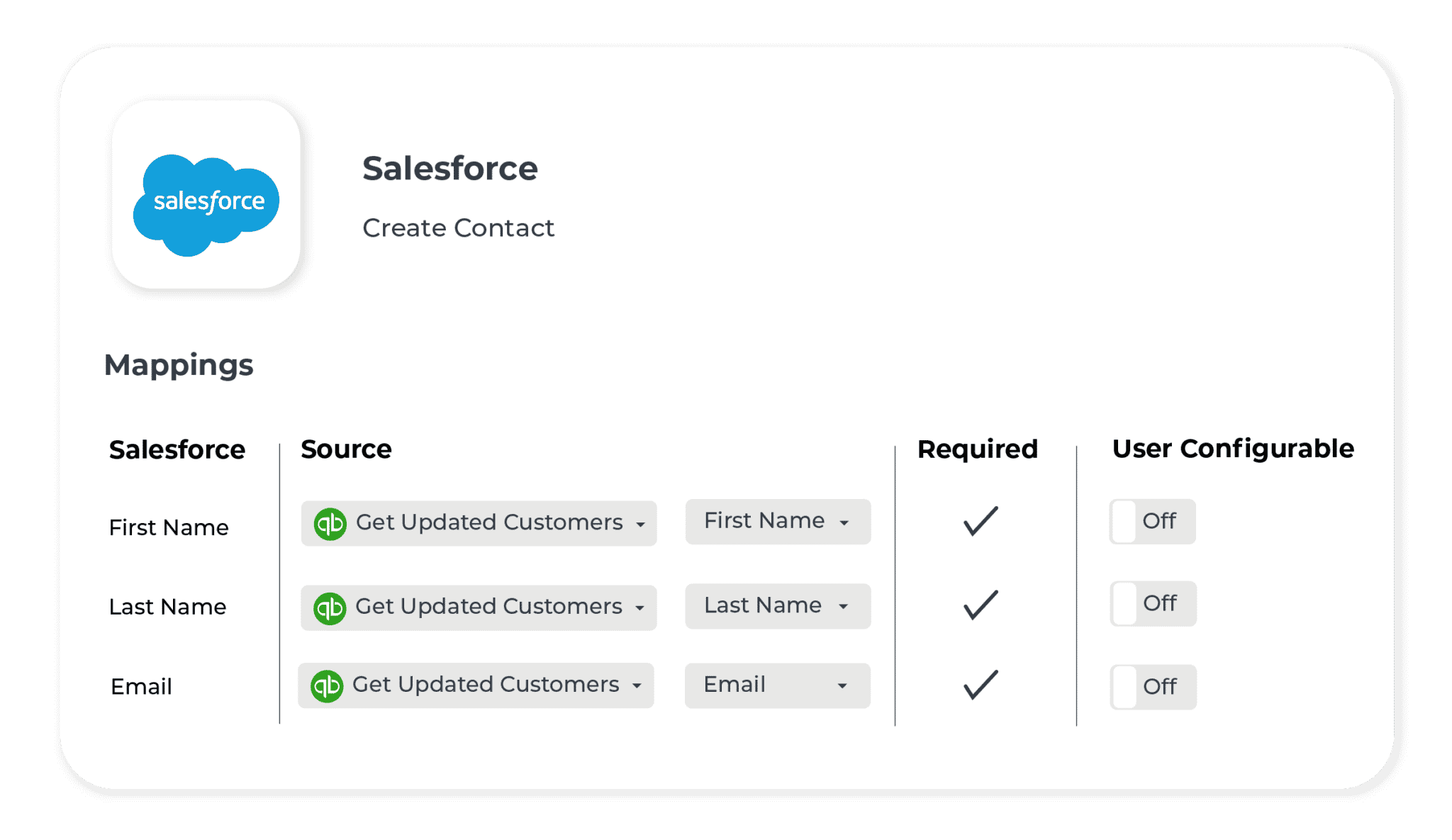Screen dimensions: 1452x840
Task: Click the QuickBooks icon in Last Name source row
Action: coord(332,607)
